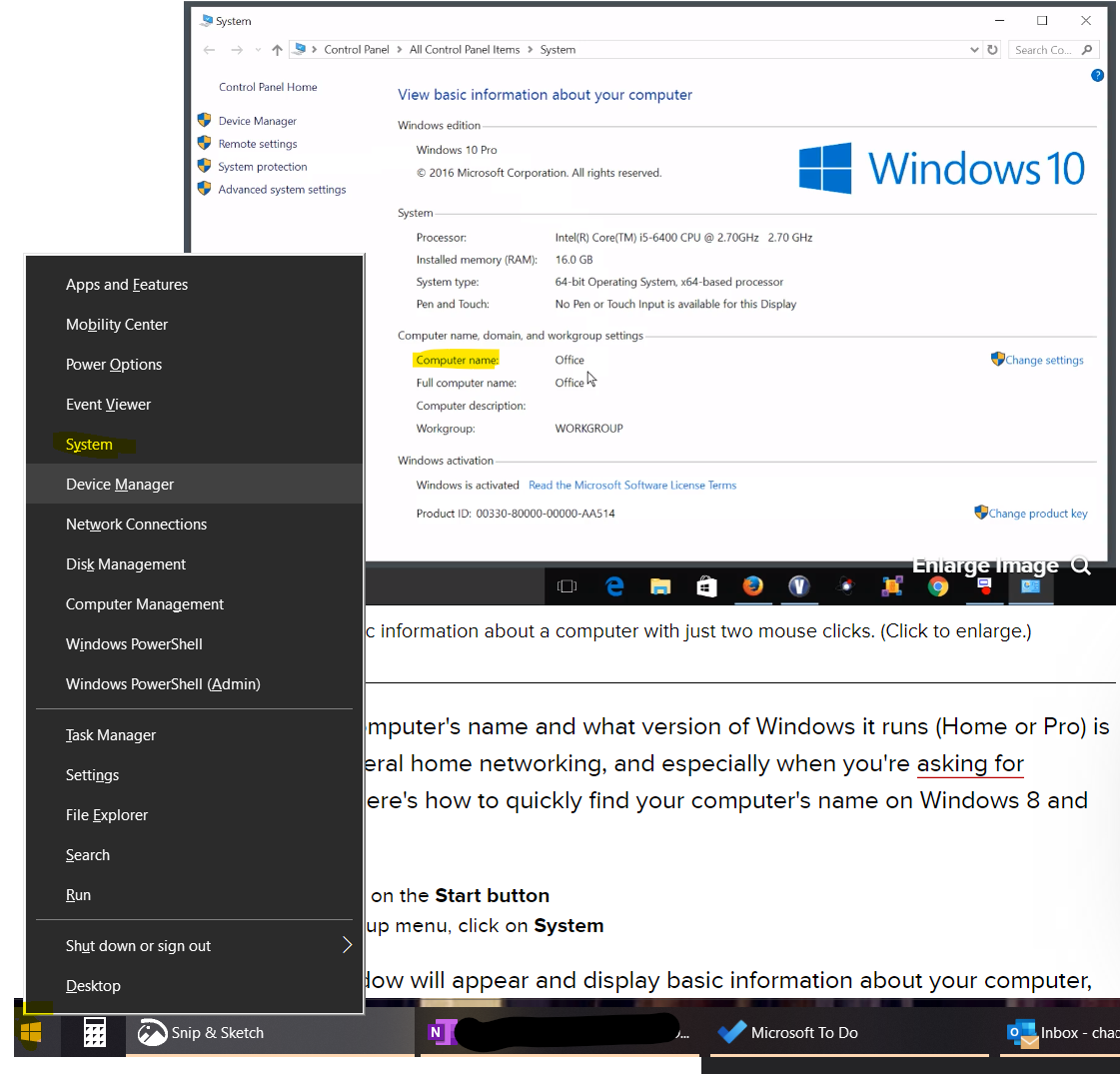Image resolution: width=1120 pixels, height=1074 pixels.
Task: Click the Windows Start button
Action: click(x=31, y=1033)
